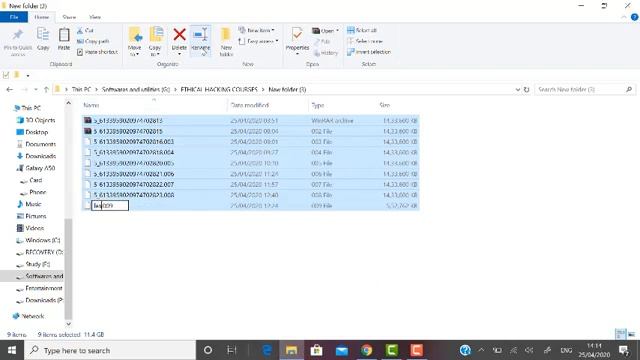The image size is (640, 360).
Task: Open the Mail app from taskbar
Action: click(342, 350)
